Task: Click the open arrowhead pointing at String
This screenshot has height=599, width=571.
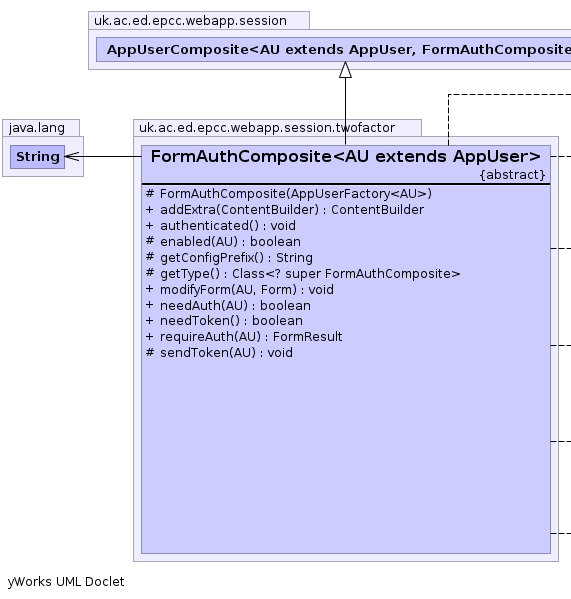Action: click(73, 156)
